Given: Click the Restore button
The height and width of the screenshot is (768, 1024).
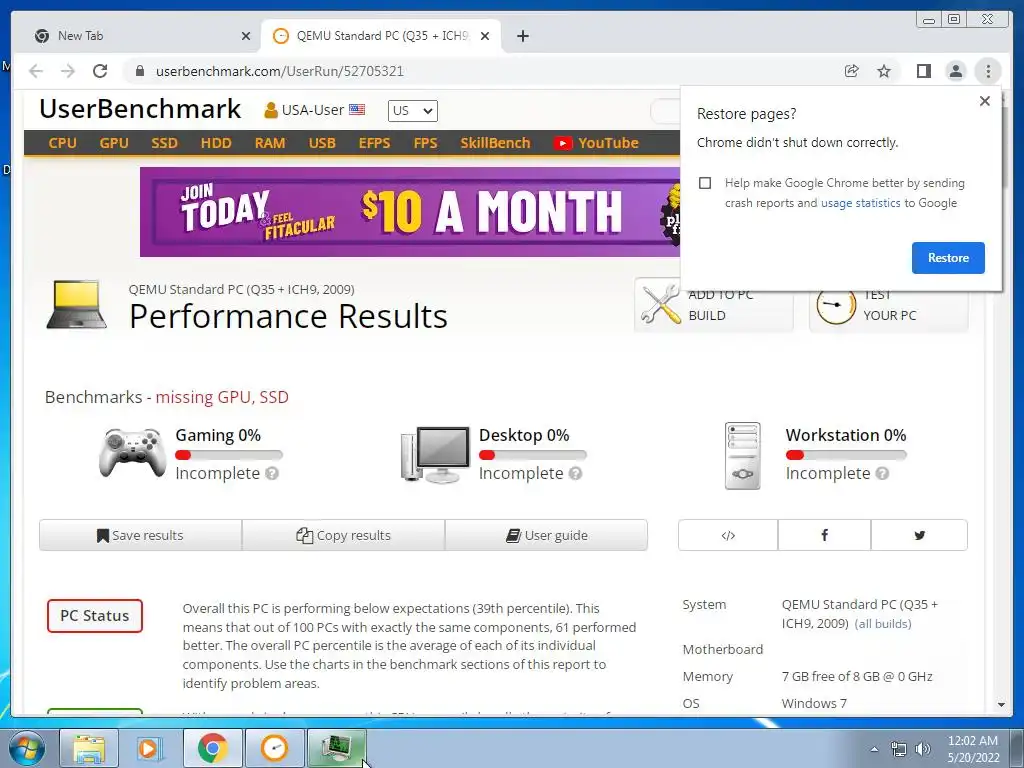Looking at the screenshot, I should (948, 258).
